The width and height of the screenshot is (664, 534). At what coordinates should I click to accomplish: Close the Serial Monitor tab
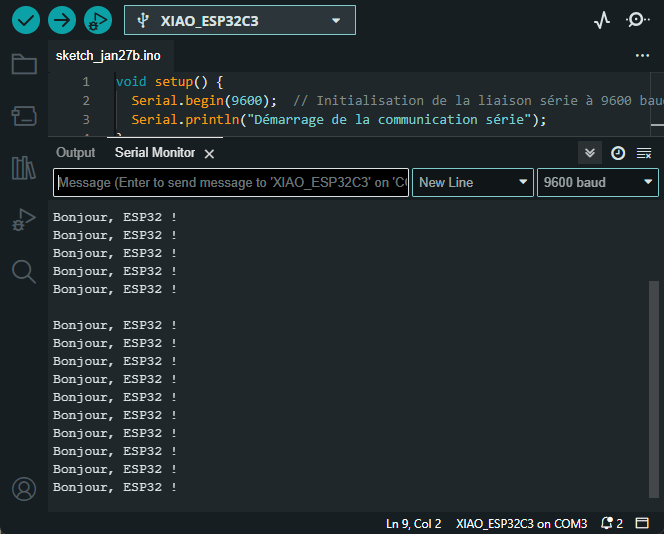[x=209, y=154]
